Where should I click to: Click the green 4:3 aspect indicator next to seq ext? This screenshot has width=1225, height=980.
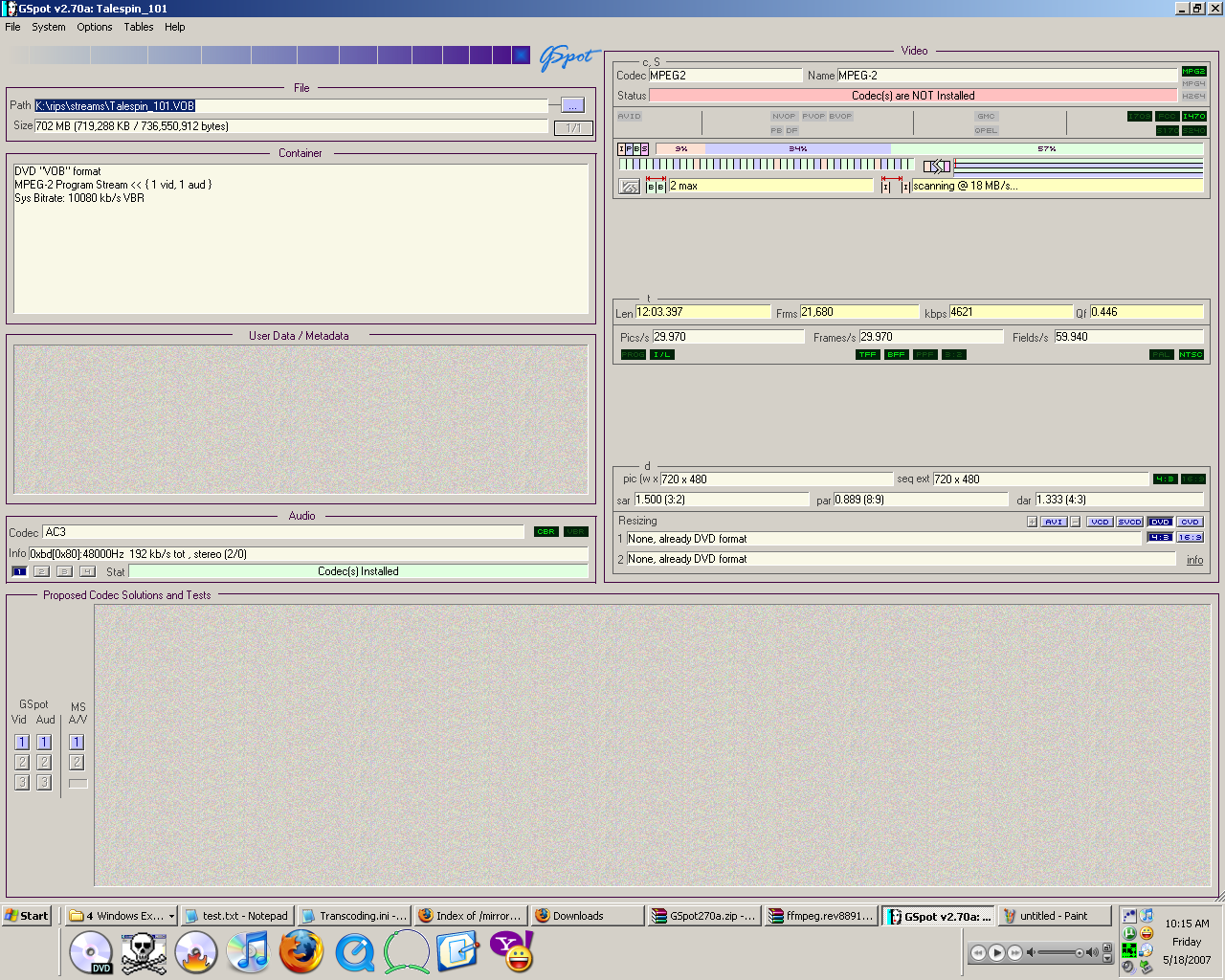point(1165,479)
